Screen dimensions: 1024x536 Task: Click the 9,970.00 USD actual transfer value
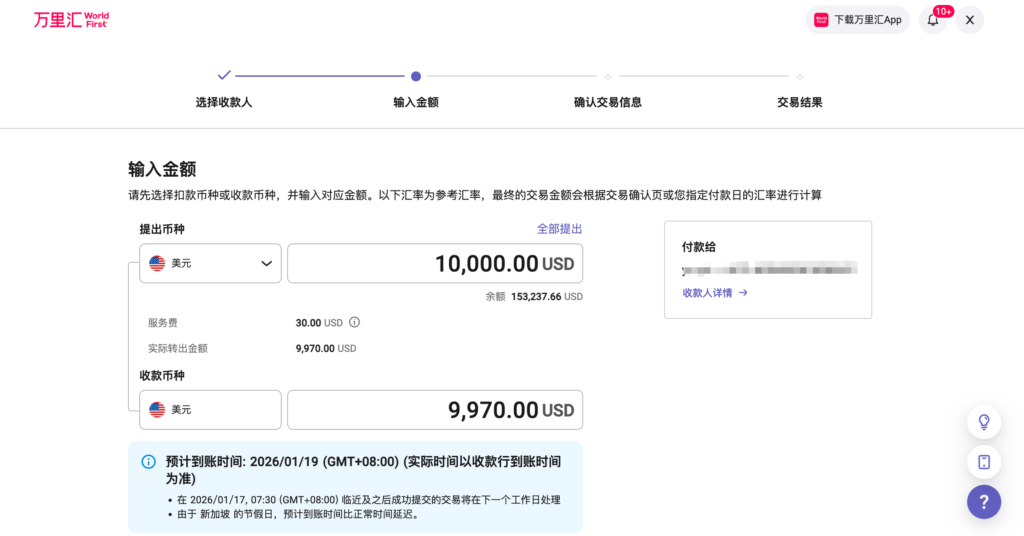[326, 348]
